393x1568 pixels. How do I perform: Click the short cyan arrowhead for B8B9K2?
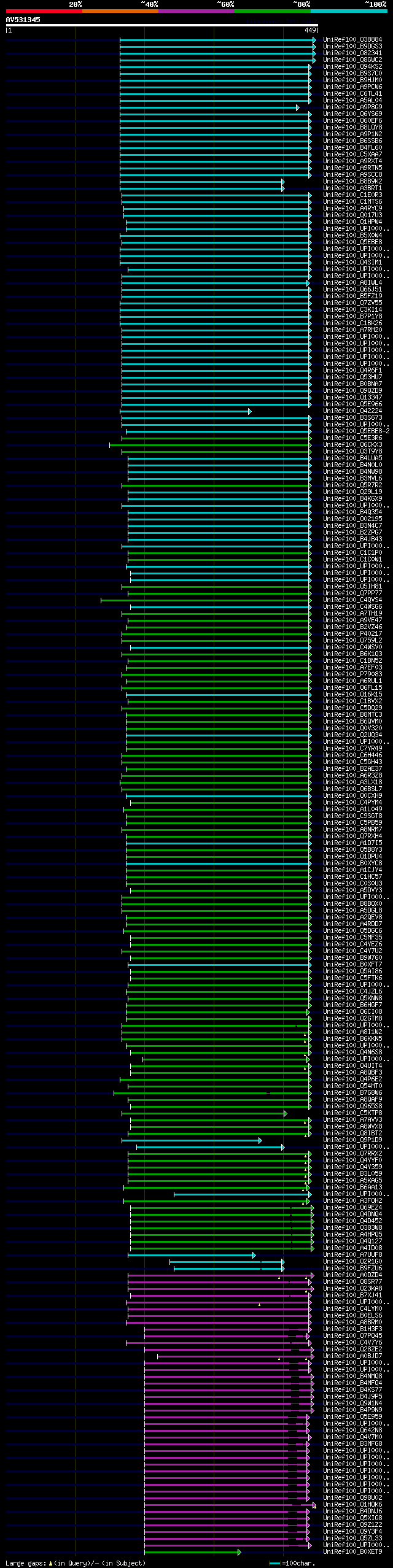point(283,182)
